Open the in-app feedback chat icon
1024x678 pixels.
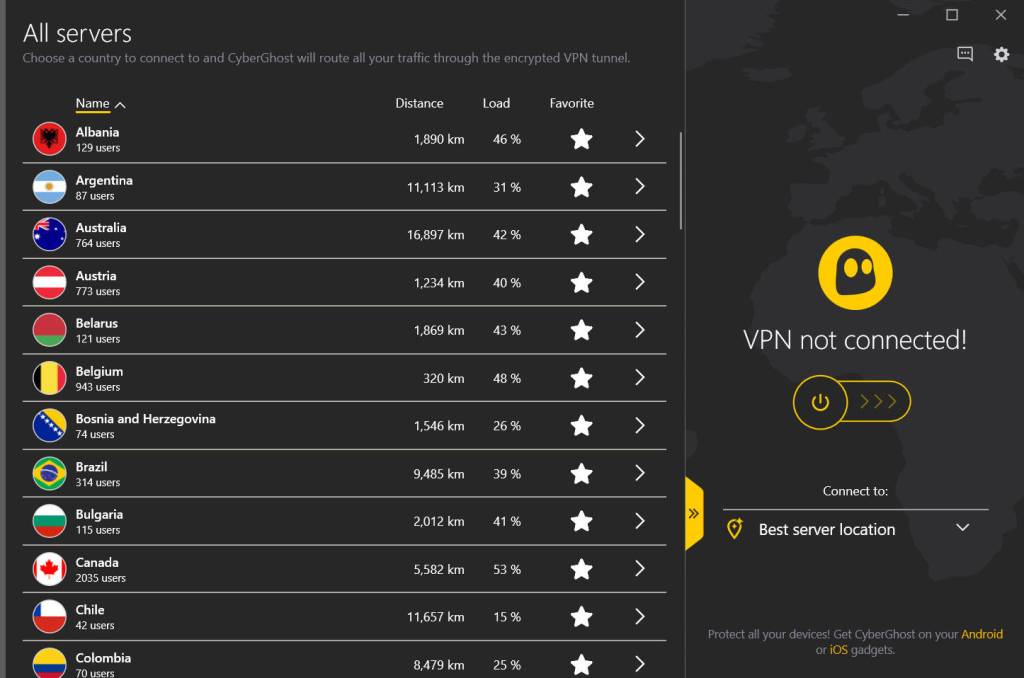pos(964,55)
